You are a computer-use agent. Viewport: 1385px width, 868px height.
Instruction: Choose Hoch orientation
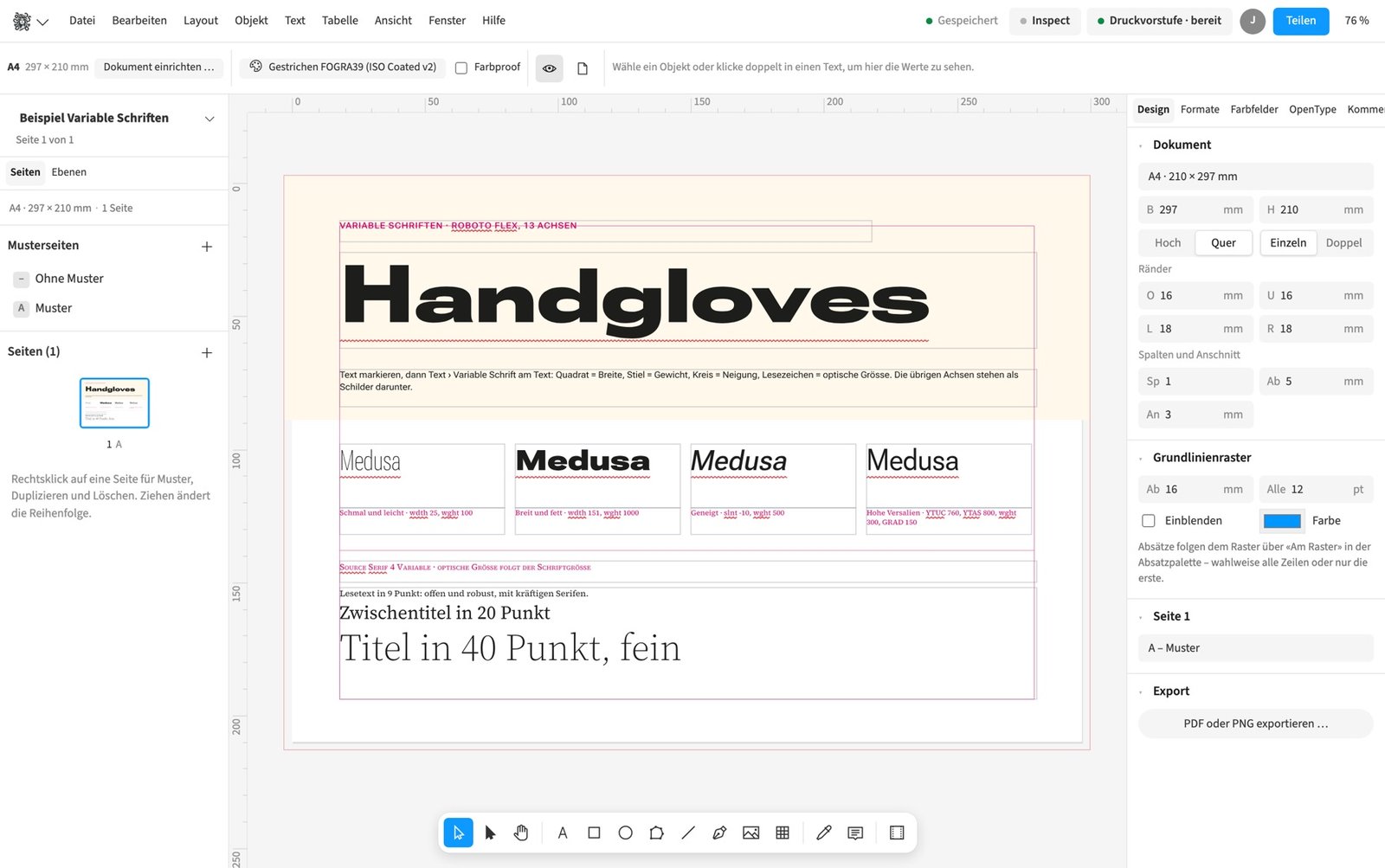pos(1167,243)
